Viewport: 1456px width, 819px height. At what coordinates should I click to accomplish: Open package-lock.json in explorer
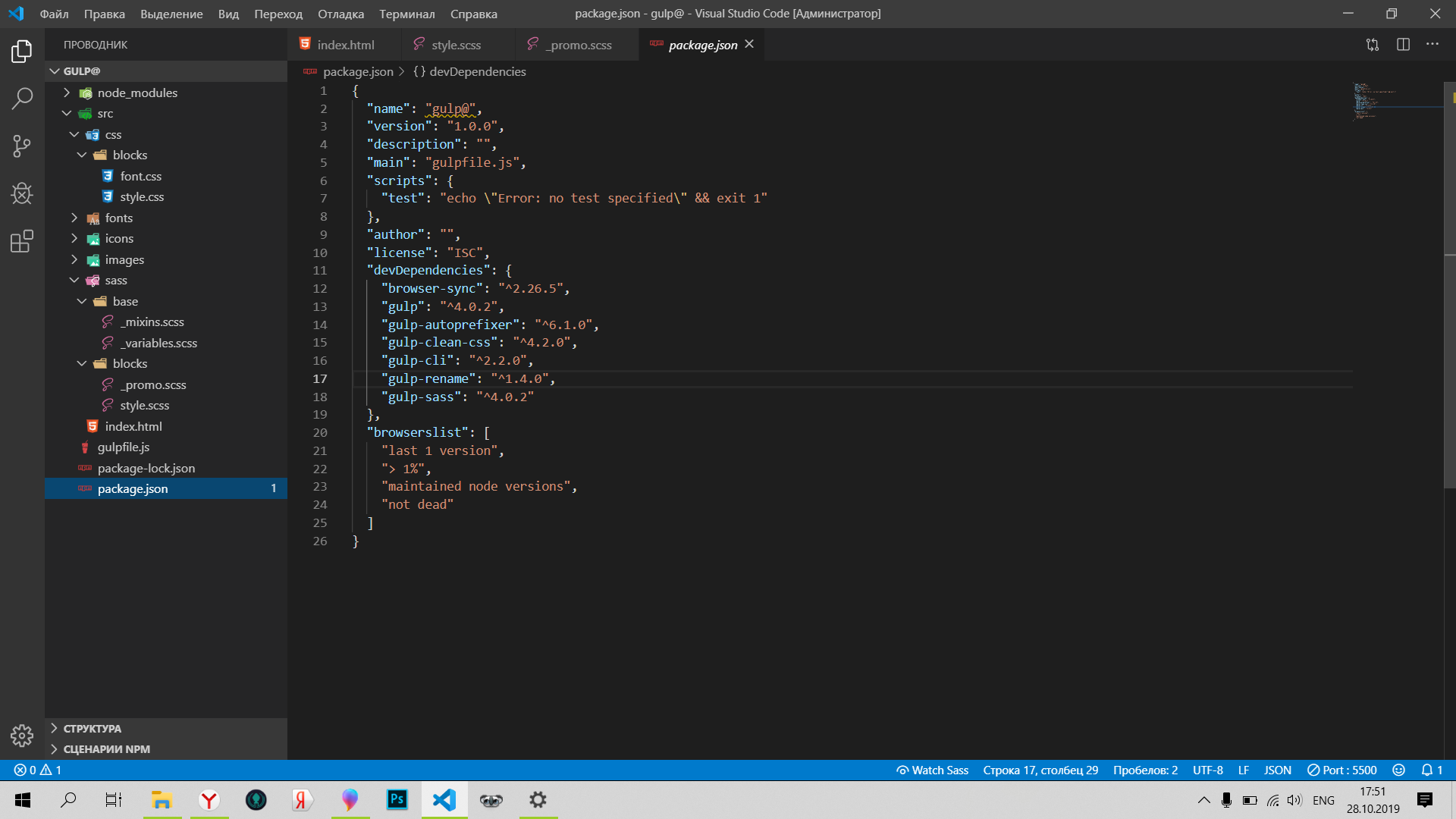pyautogui.click(x=146, y=468)
